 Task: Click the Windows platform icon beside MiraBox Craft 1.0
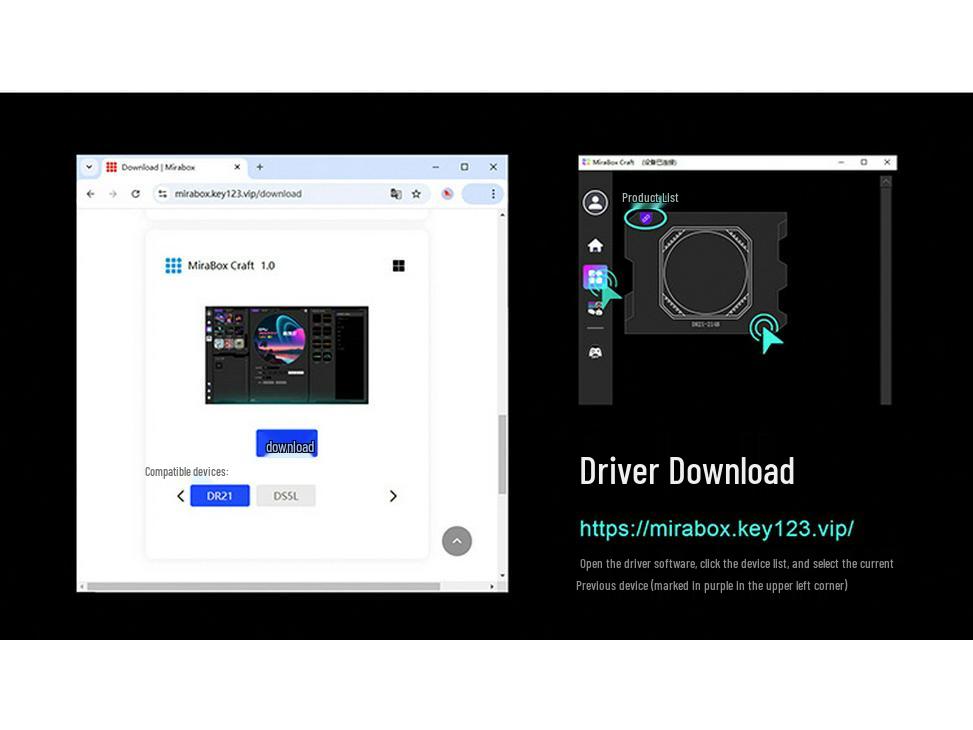pyautogui.click(x=398, y=265)
